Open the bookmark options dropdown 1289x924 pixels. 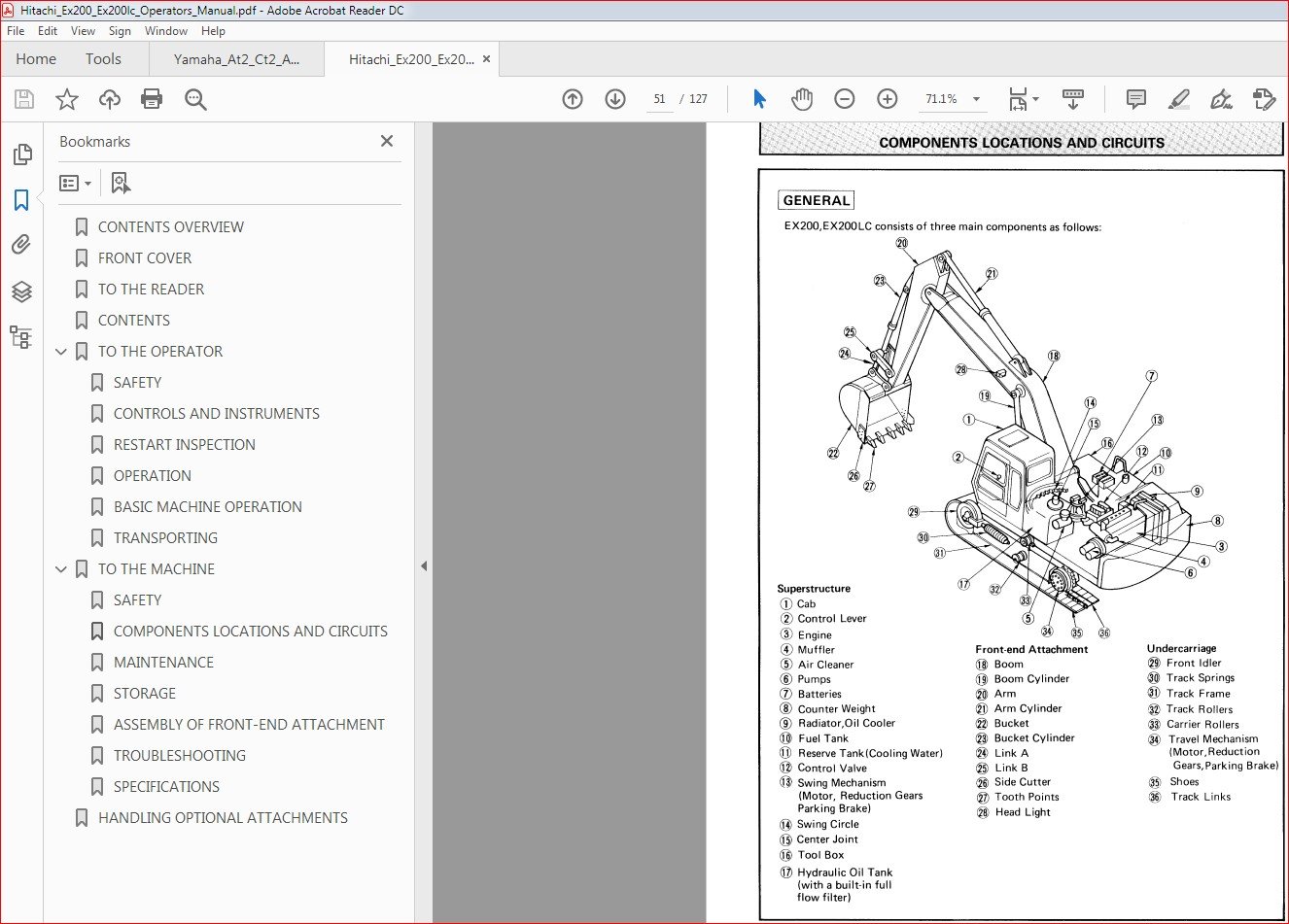click(x=76, y=183)
